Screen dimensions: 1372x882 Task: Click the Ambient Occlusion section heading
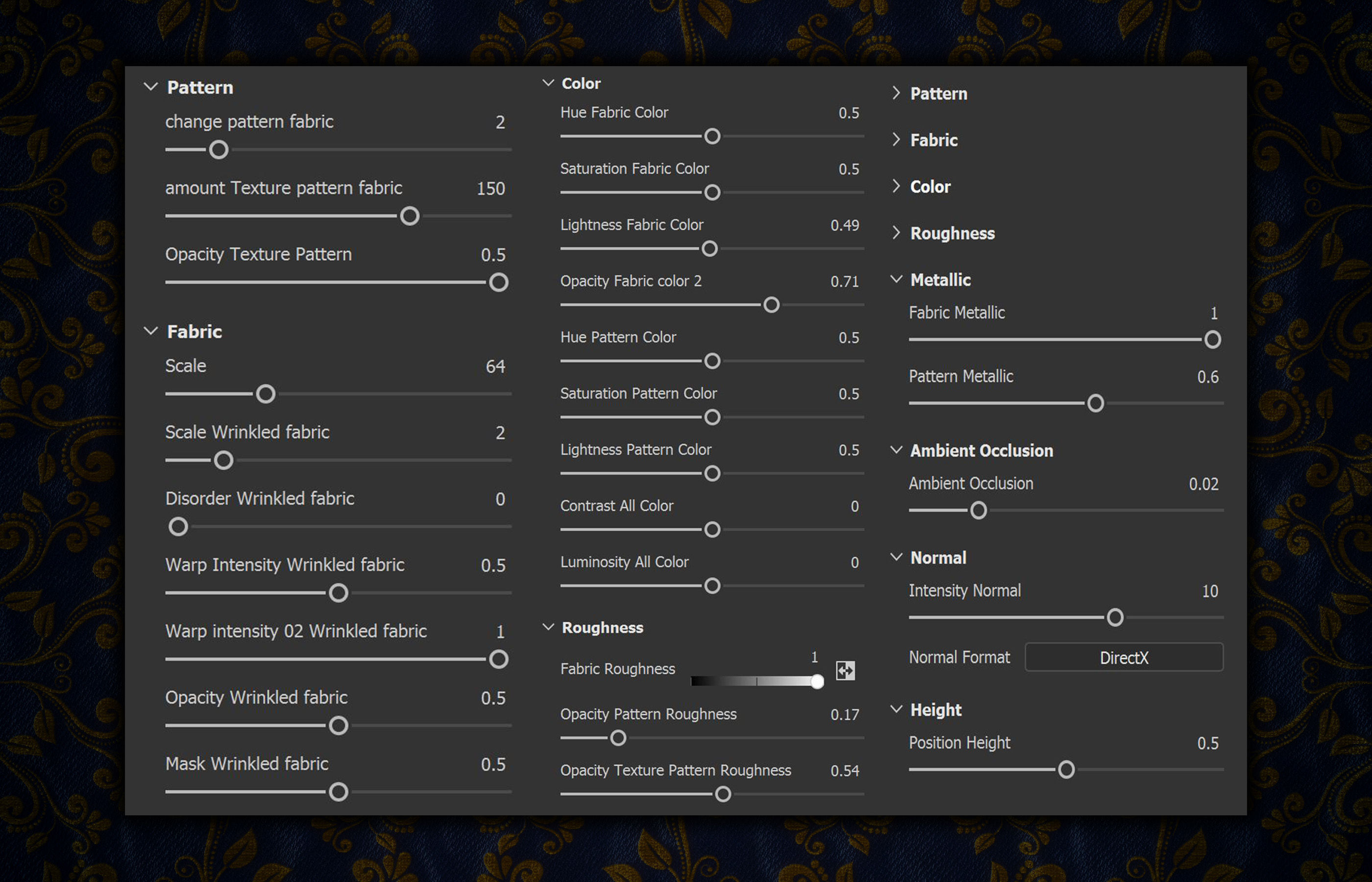coord(981,451)
